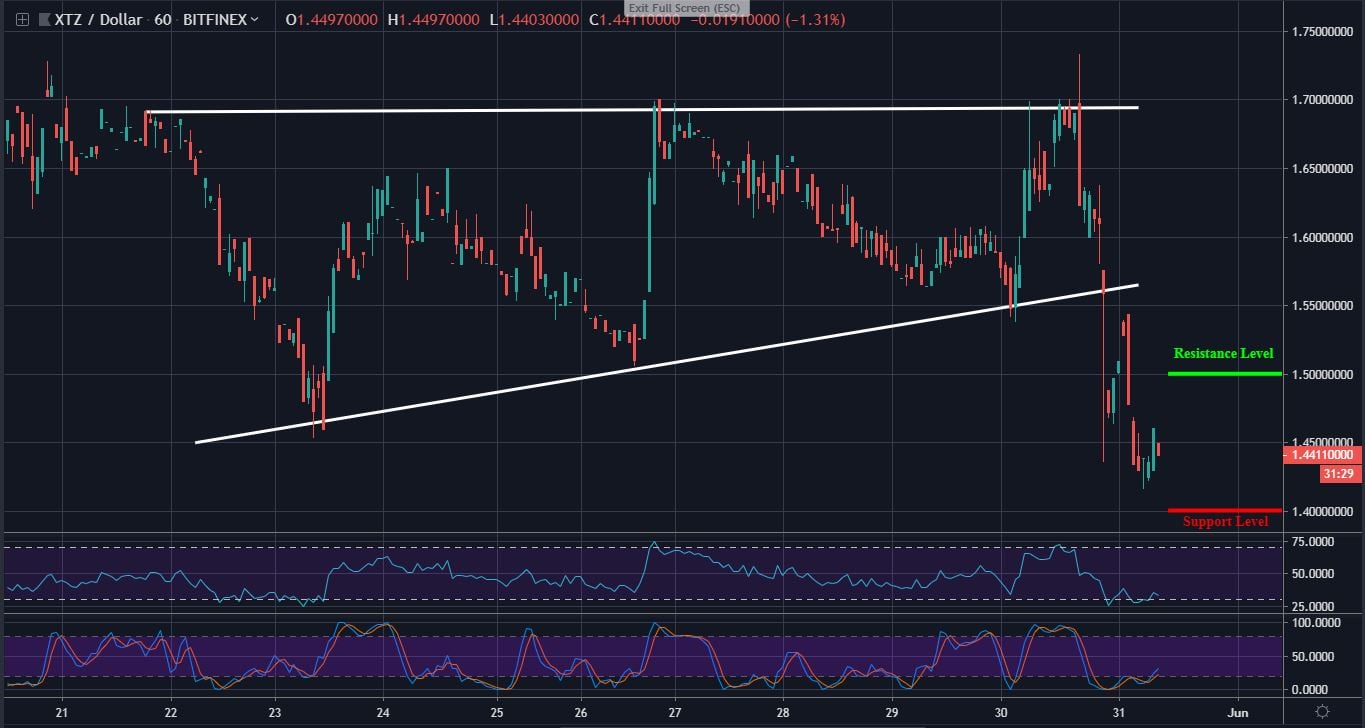Select the BITFINEX exchange label
Viewport: 1365px width, 728px height.
pyautogui.click(x=216, y=18)
